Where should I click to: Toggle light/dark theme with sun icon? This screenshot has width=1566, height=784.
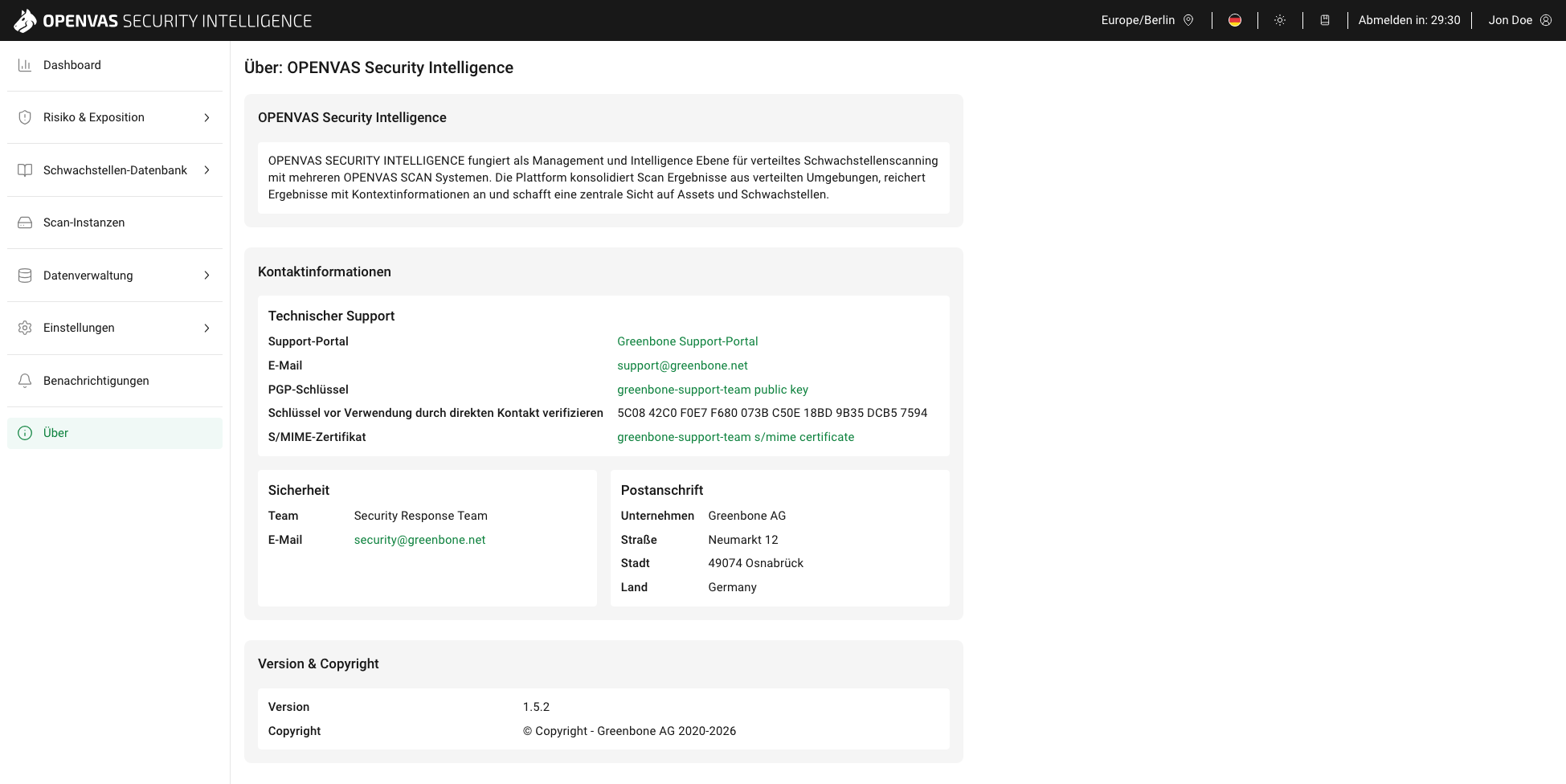(x=1280, y=20)
